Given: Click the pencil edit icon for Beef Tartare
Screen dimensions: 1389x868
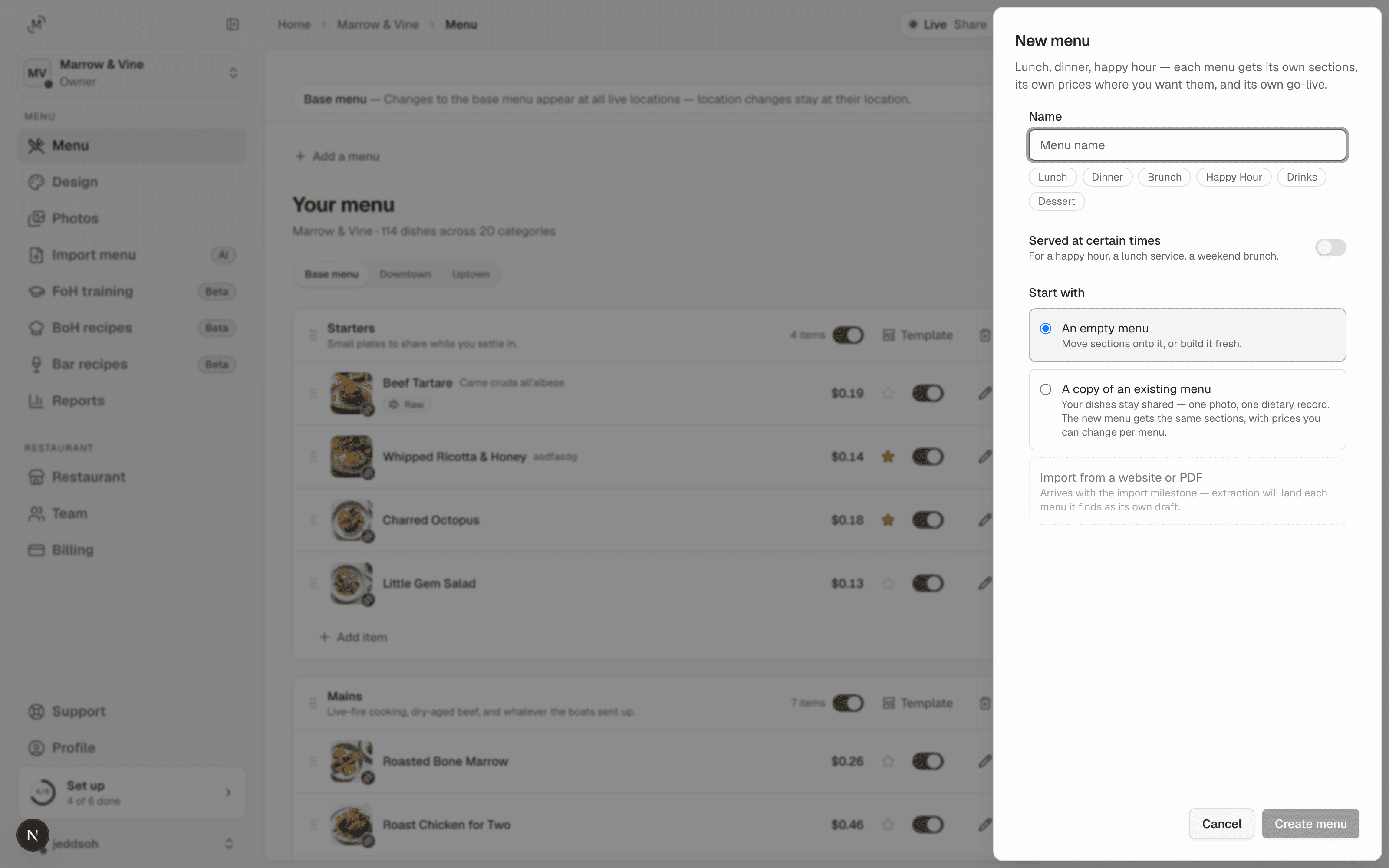Looking at the screenshot, I should point(984,393).
